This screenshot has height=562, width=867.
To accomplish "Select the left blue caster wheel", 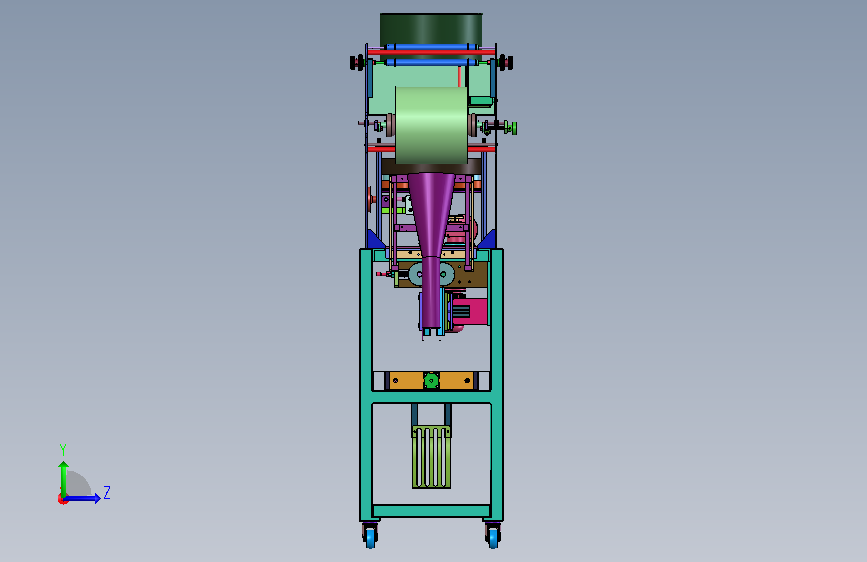I will 370,536.
